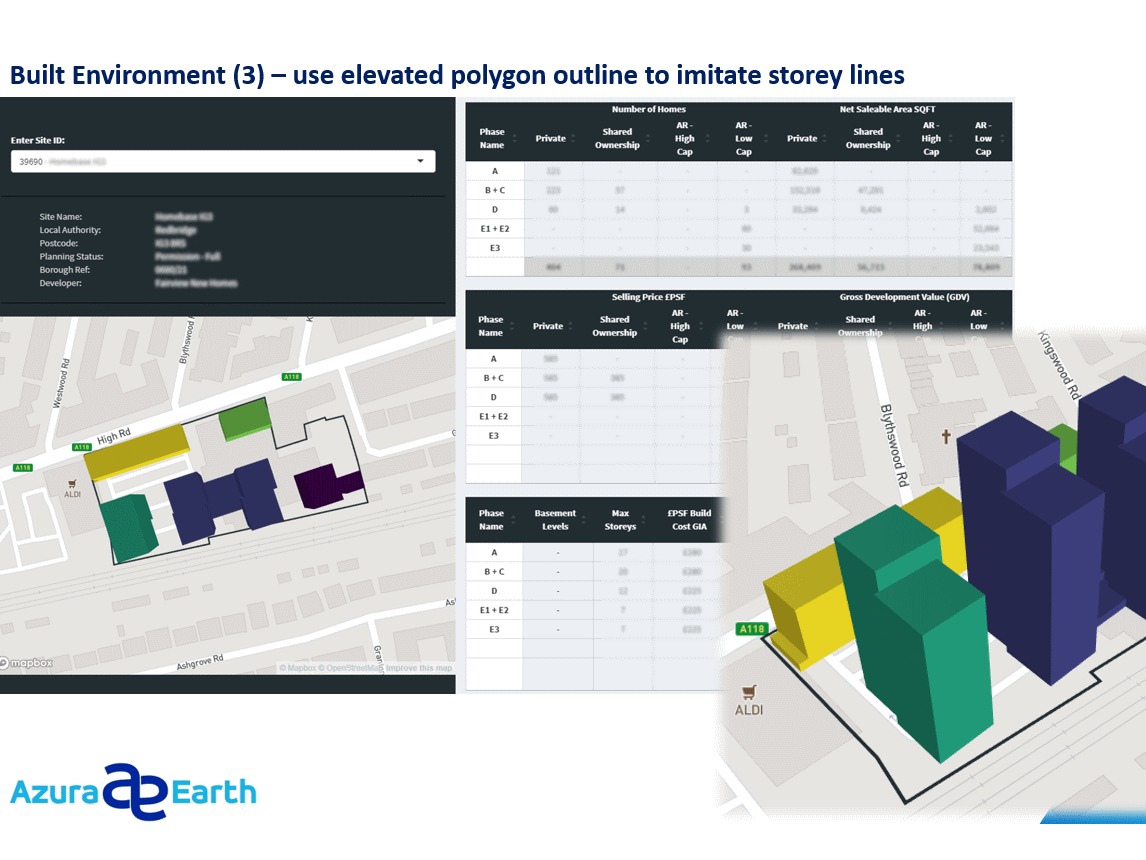
Task: Click row B + C in Selling Price table
Action: (491, 378)
